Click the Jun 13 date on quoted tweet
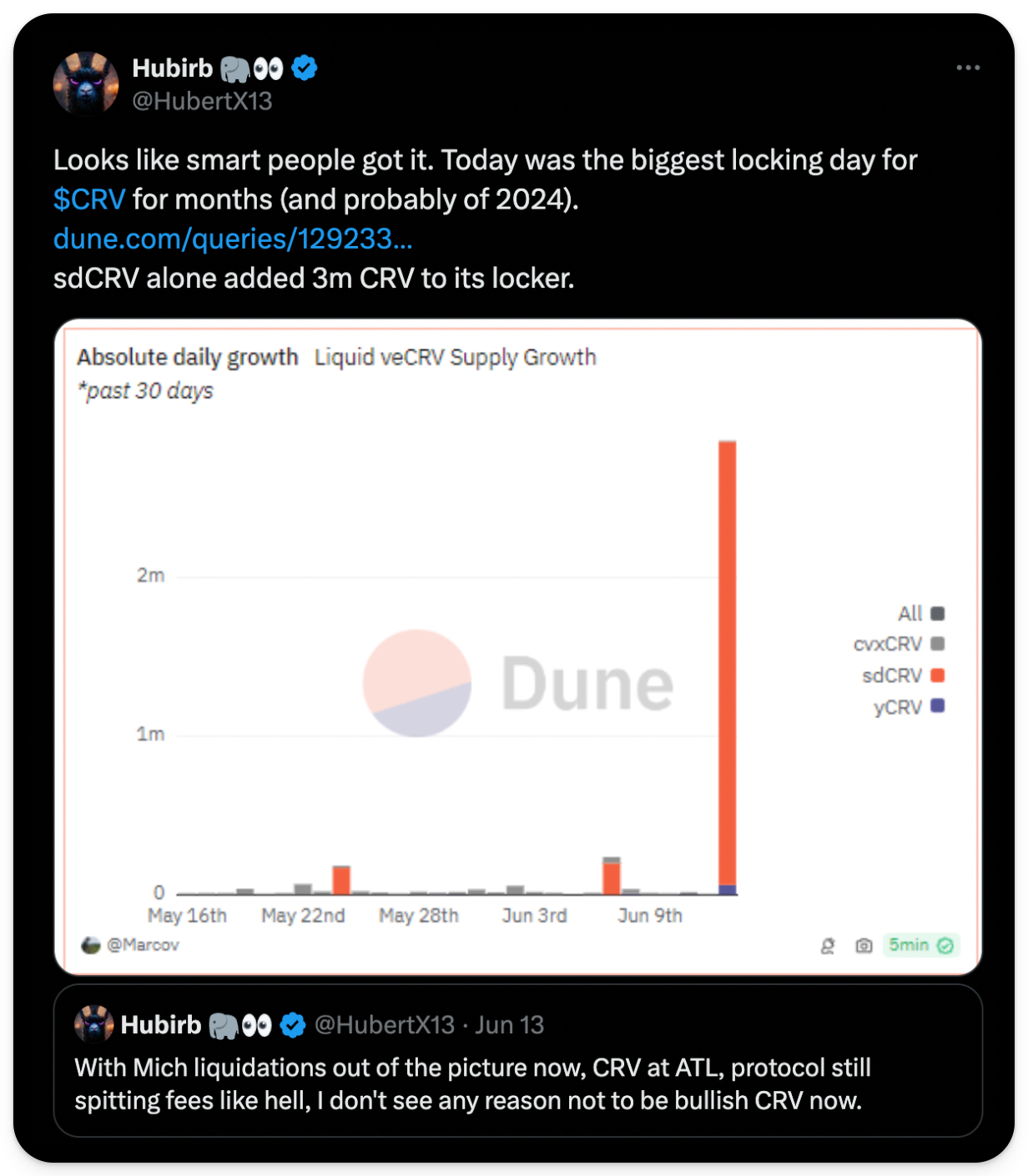Viewport: 1028px width, 1176px height. coord(509,1024)
